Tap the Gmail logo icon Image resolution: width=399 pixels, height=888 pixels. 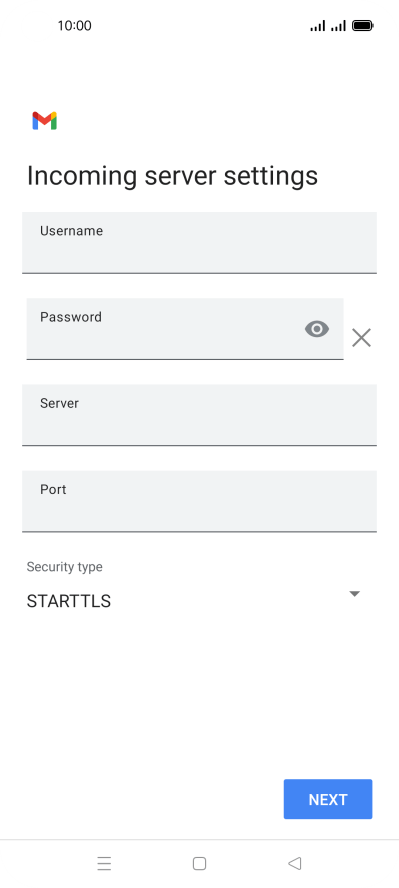(44, 121)
